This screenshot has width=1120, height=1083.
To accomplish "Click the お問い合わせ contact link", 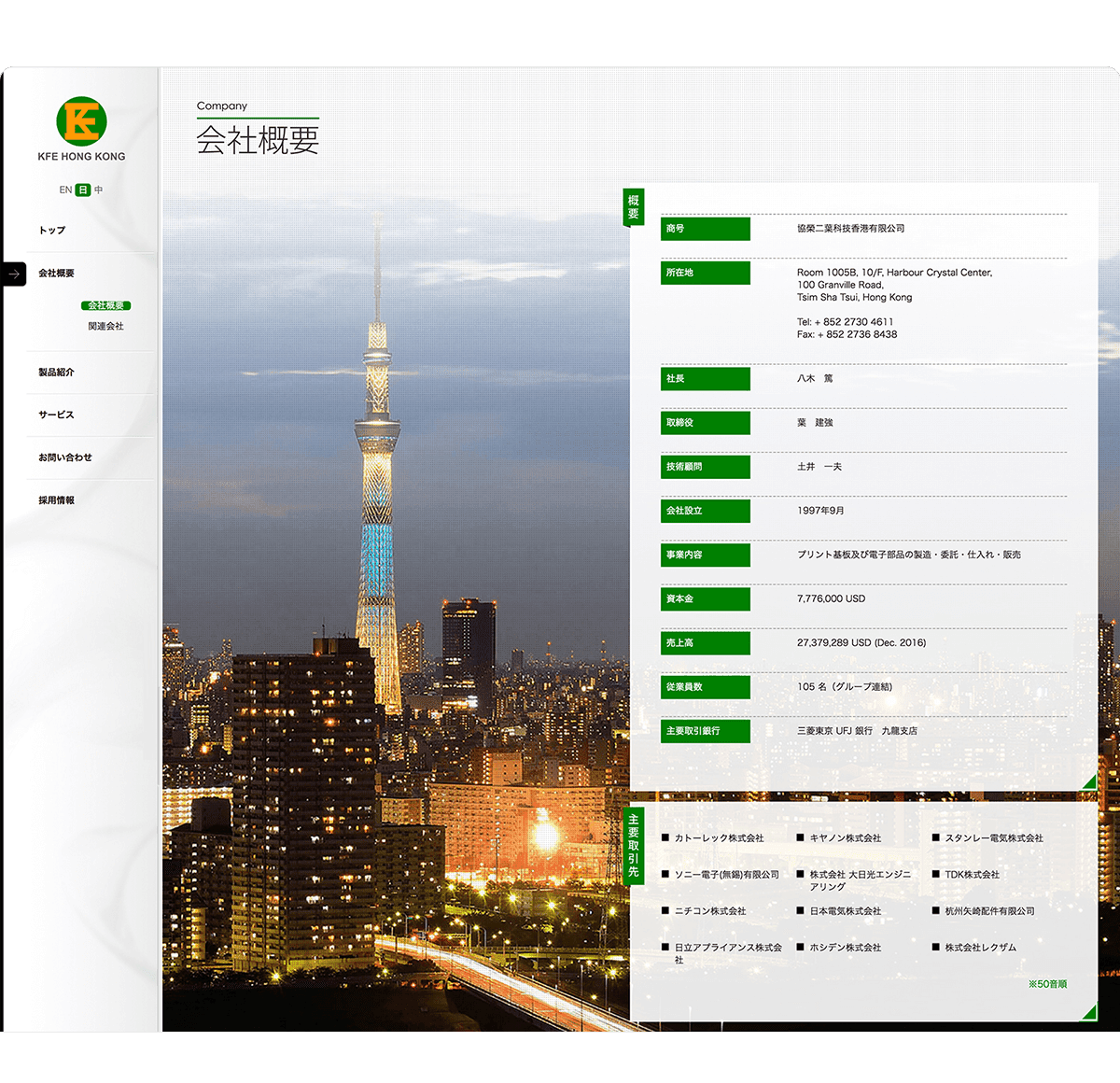I will [65, 457].
